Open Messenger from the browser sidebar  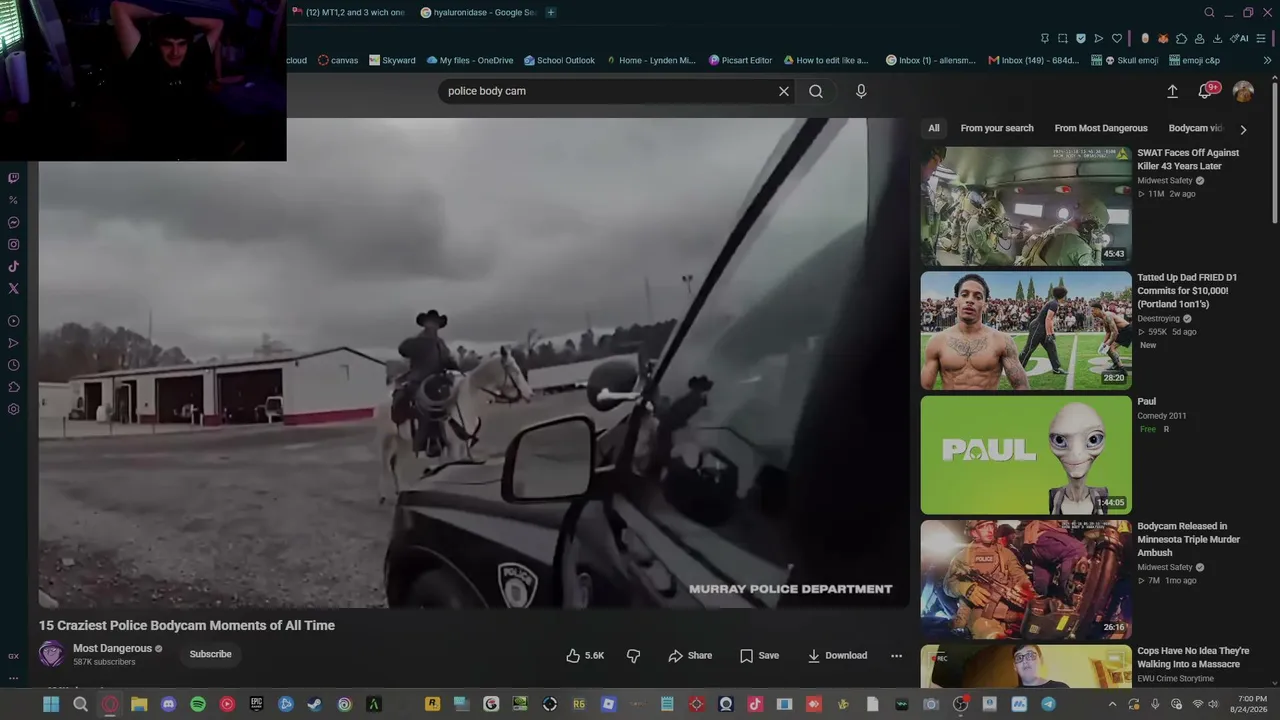13,222
